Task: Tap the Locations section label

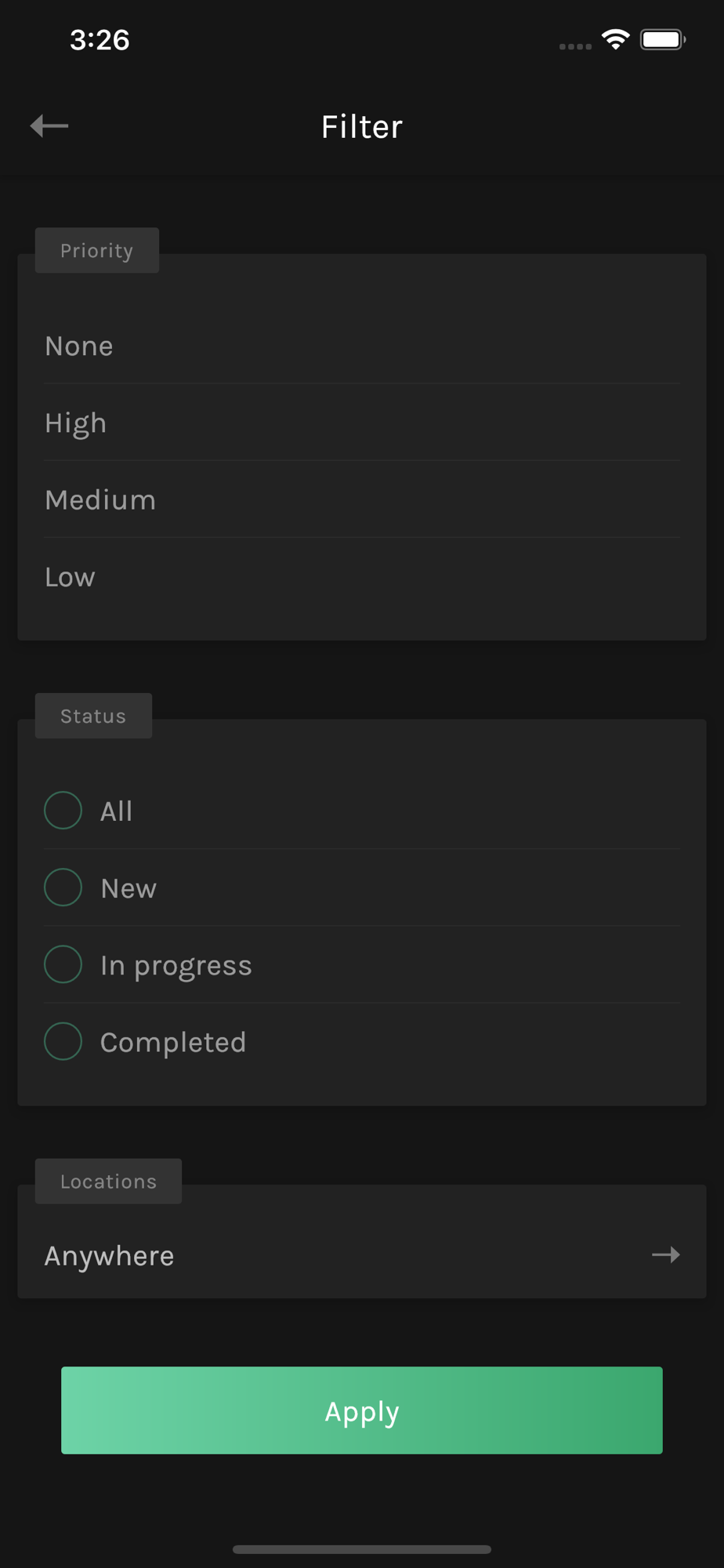Action: point(108,1181)
